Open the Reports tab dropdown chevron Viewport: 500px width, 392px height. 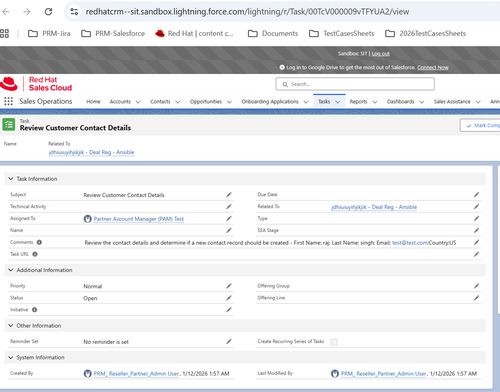(x=375, y=102)
